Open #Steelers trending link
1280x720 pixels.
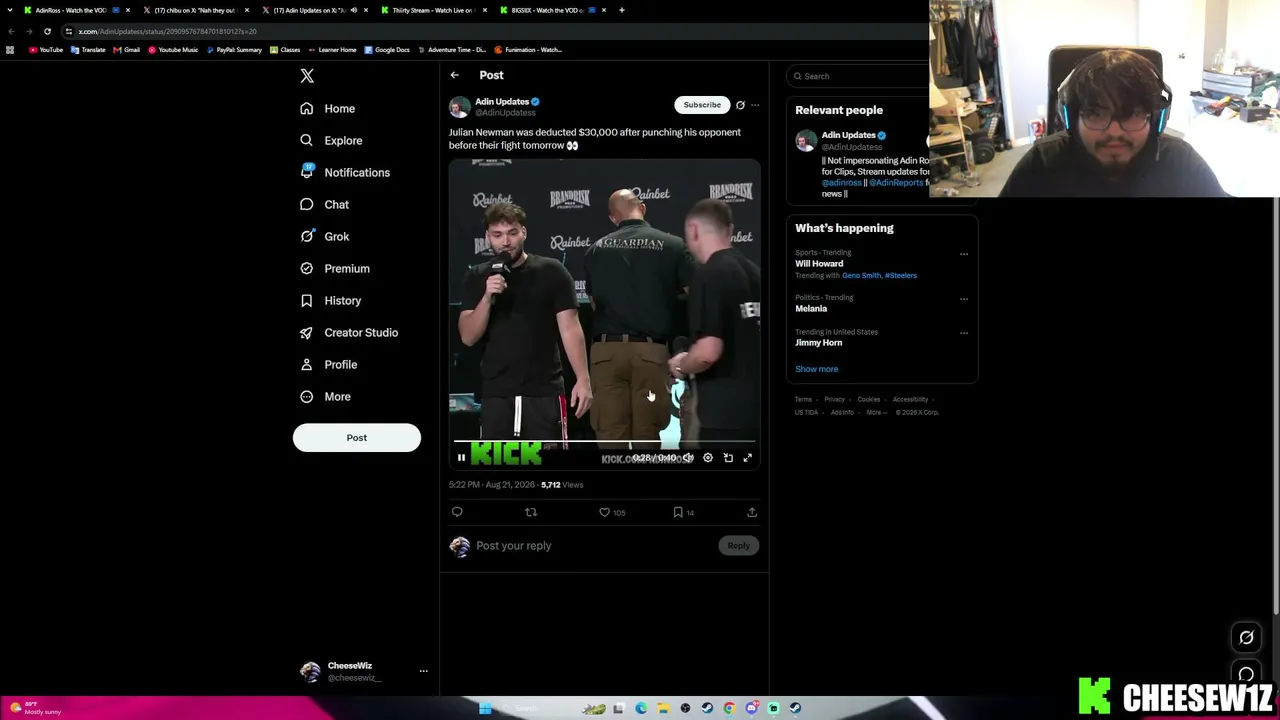[901, 276]
